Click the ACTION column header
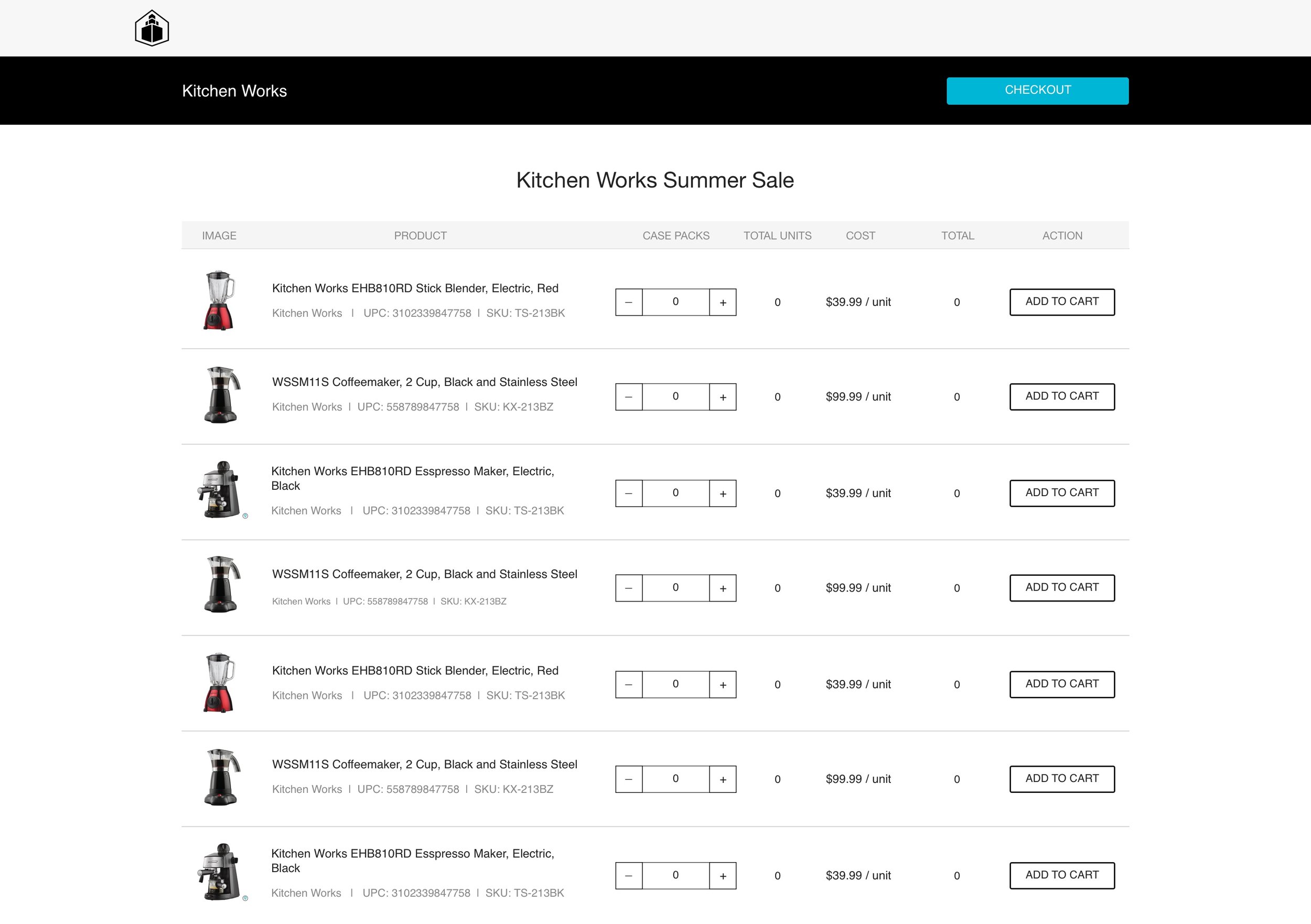Image resolution: width=1311 pixels, height=924 pixels. [x=1062, y=236]
